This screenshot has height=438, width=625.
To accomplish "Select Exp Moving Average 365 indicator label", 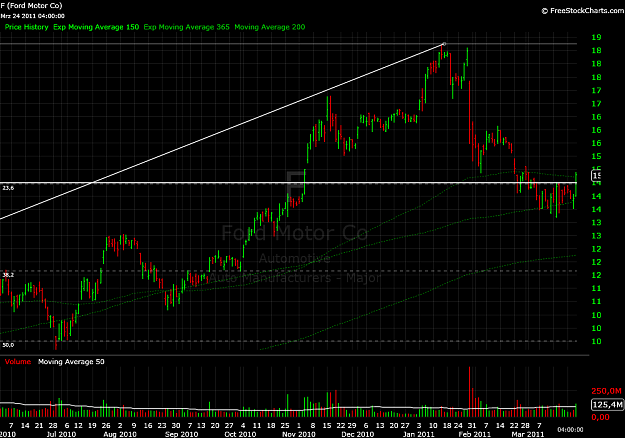I will 187,27.
